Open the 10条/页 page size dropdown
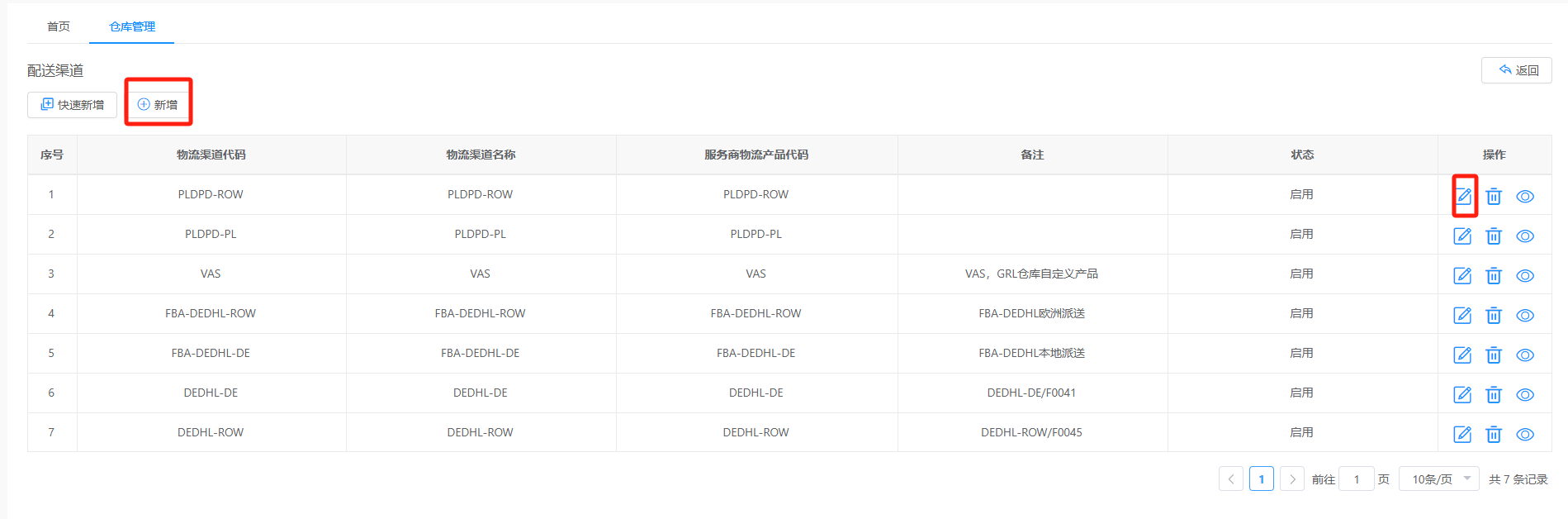Screen dimensions: 1568x519 click(1439, 479)
